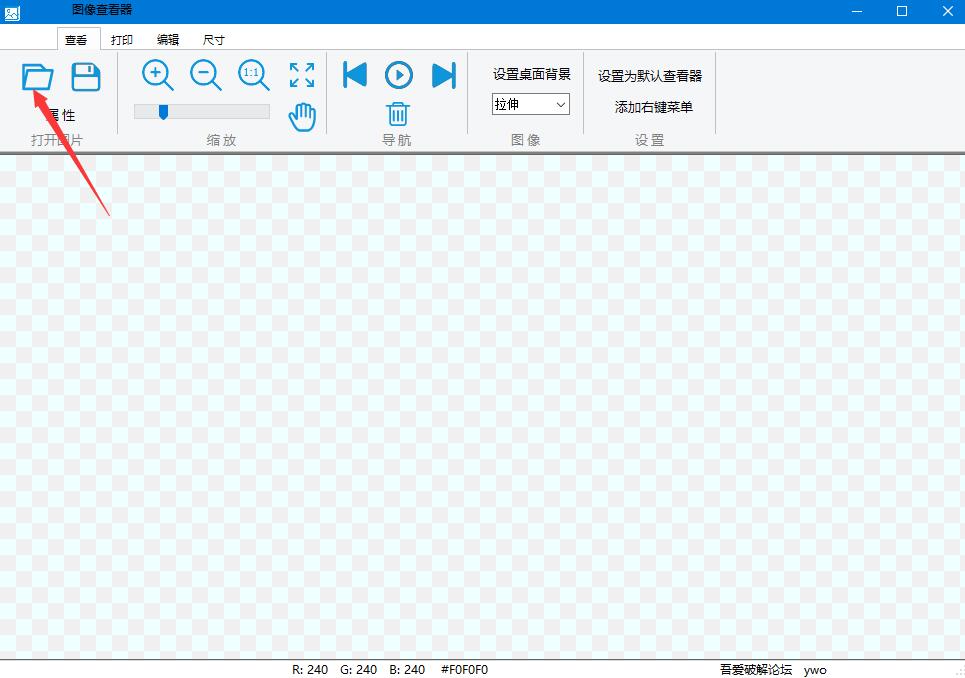Click the R: 240 value in status bar
This screenshot has width=965, height=678.
tap(310, 669)
